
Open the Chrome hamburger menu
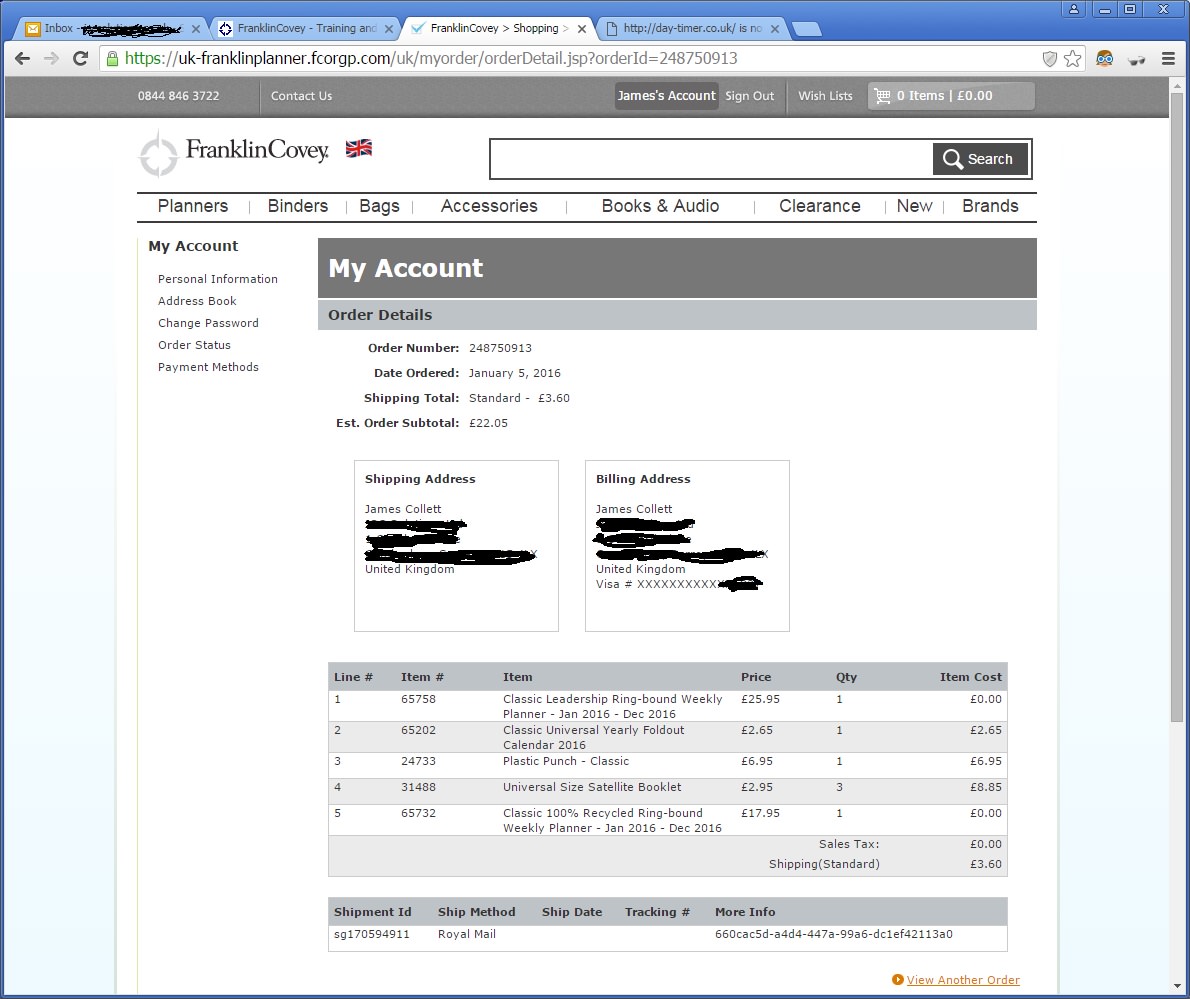pos(1168,59)
